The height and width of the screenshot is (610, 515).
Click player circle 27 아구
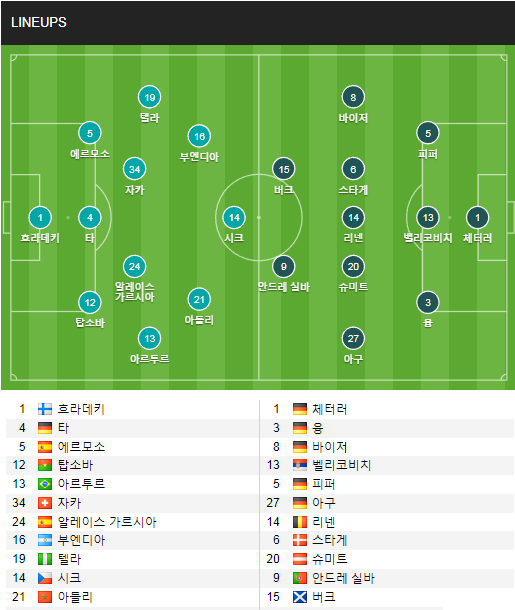353,338
